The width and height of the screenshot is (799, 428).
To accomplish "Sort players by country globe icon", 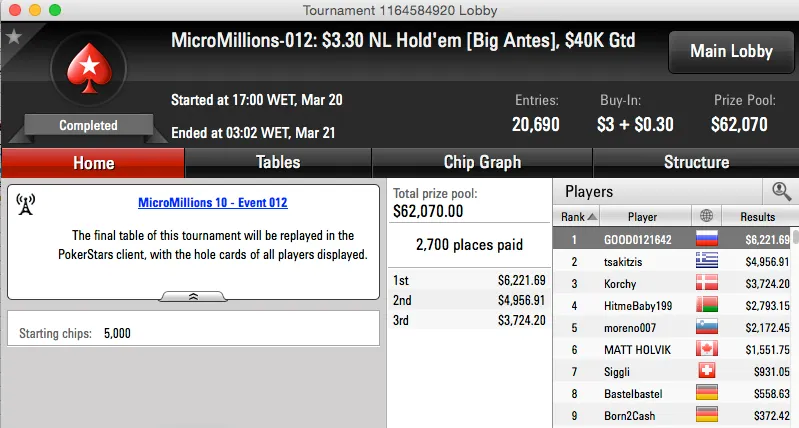I will coord(707,216).
